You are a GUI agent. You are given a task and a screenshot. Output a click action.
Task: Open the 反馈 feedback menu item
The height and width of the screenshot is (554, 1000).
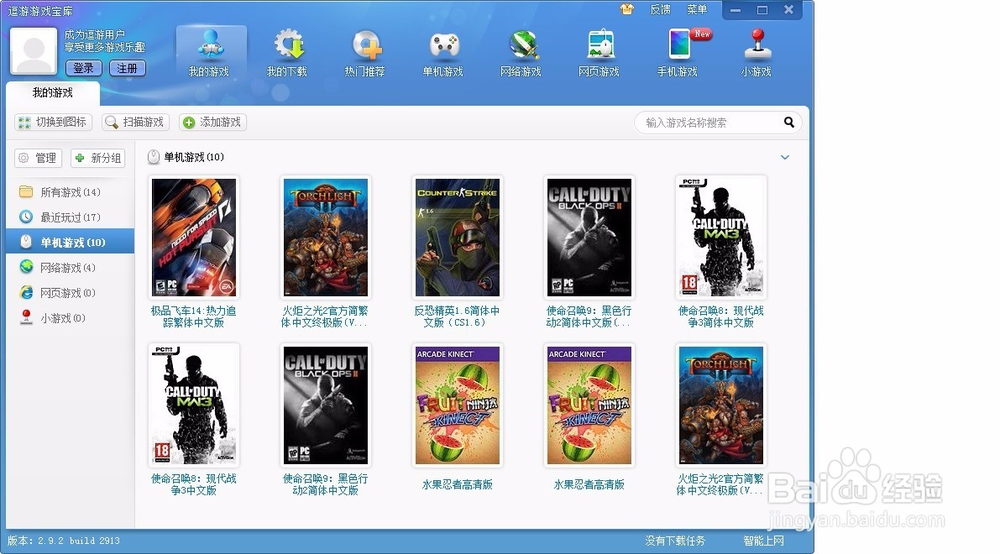[x=660, y=10]
